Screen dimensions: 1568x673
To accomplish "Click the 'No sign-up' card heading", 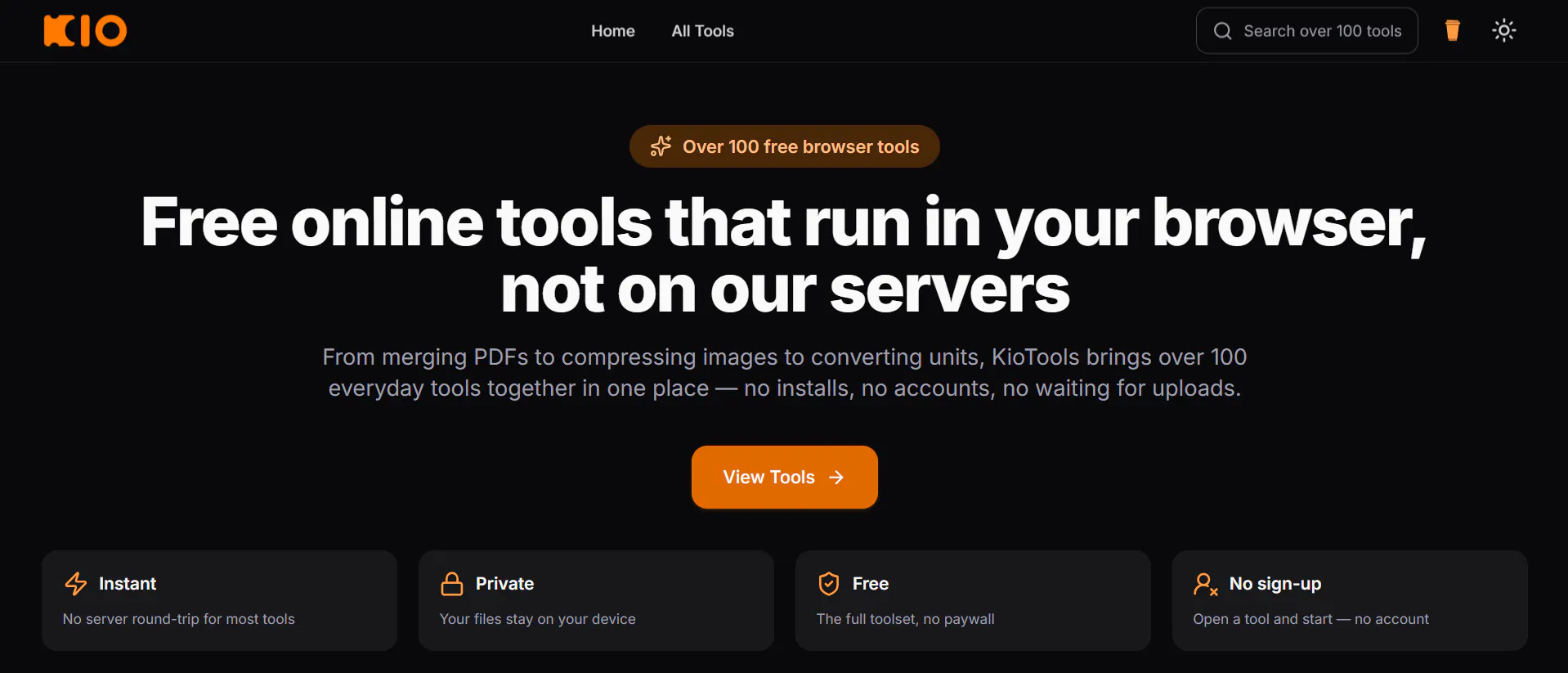I will coord(1275,584).
